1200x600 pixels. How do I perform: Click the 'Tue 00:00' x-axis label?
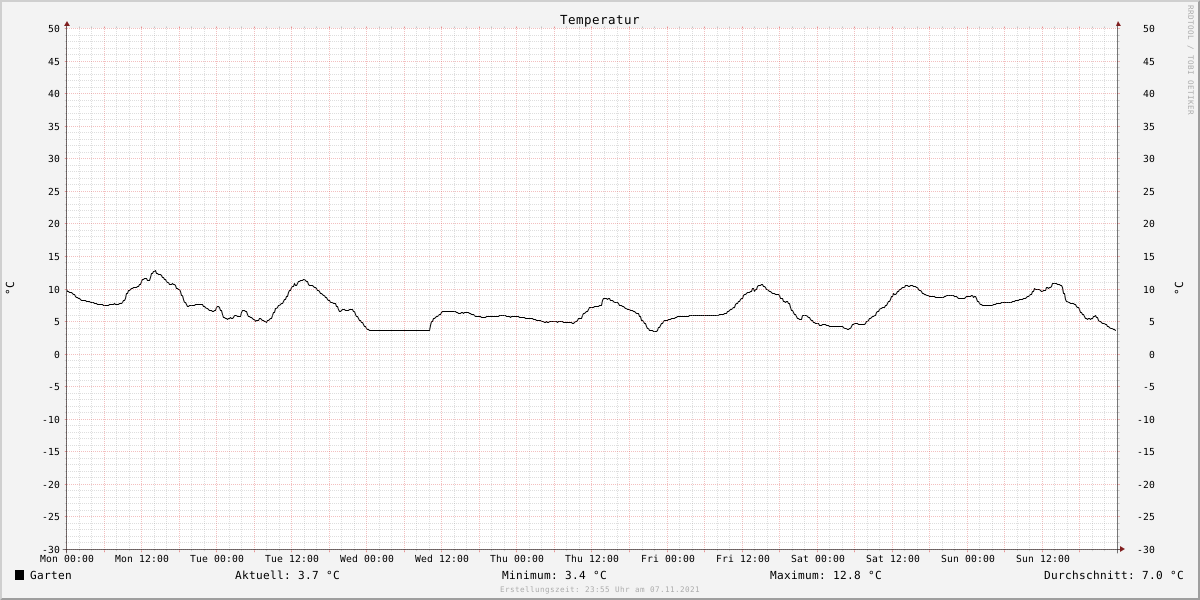pos(217,559)
